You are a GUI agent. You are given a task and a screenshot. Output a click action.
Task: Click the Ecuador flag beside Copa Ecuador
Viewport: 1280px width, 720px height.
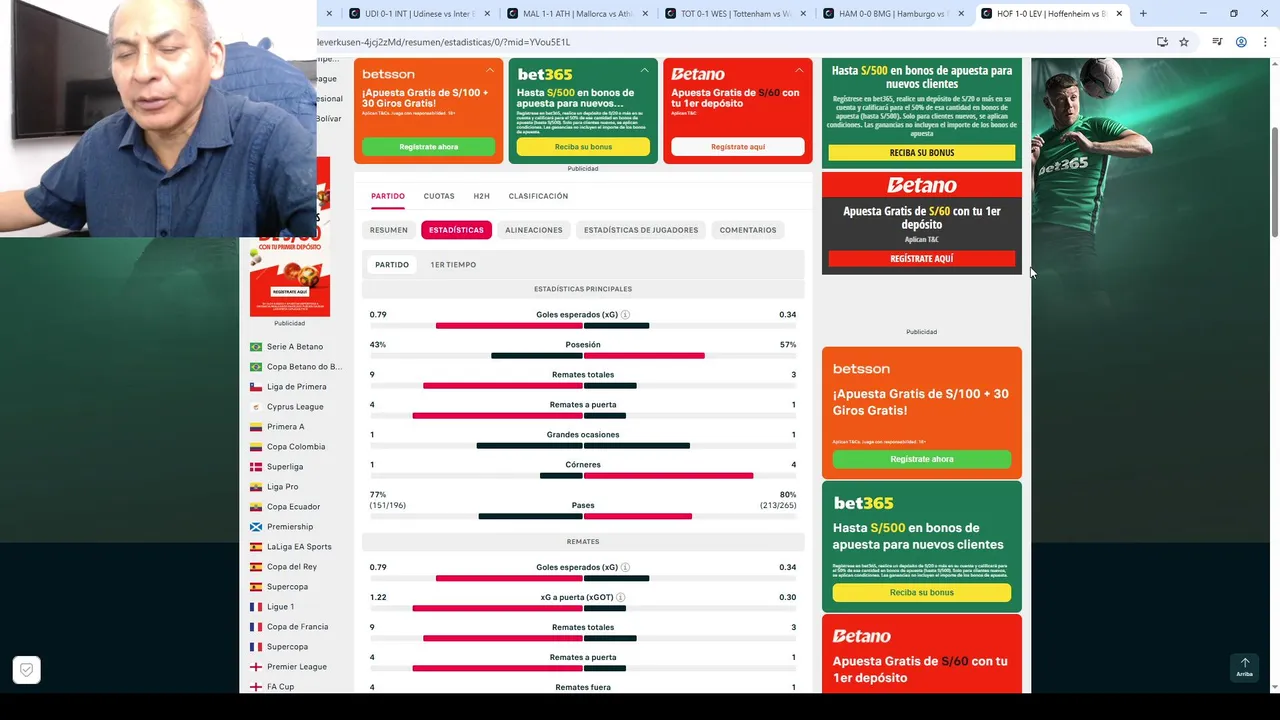point(256,507)
